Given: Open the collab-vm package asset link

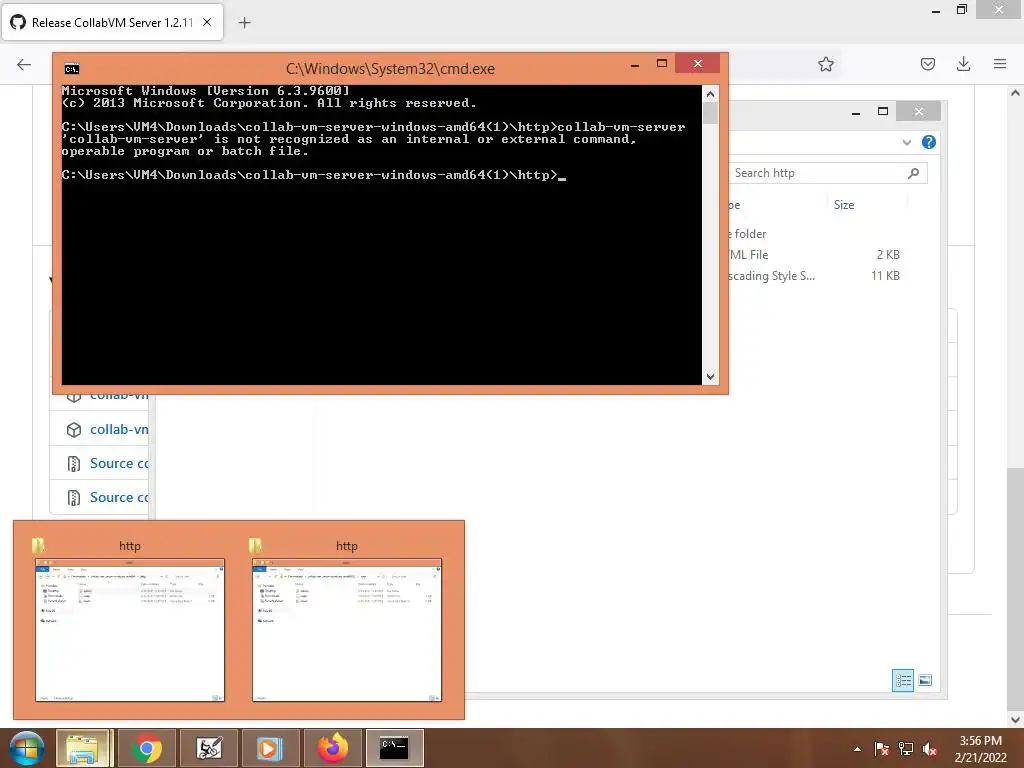Looking at the screenshot, I should pos(119,430).
